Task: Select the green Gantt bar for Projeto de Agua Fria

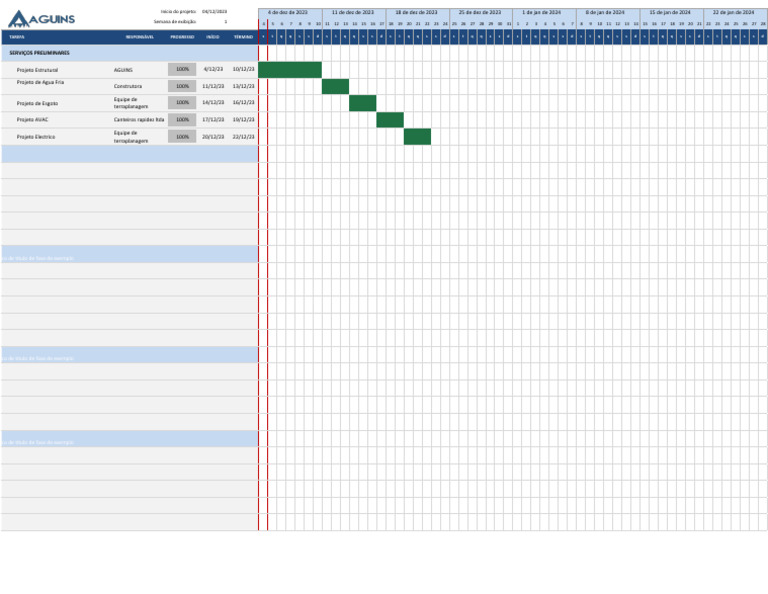Action: (x=336, y=86)
